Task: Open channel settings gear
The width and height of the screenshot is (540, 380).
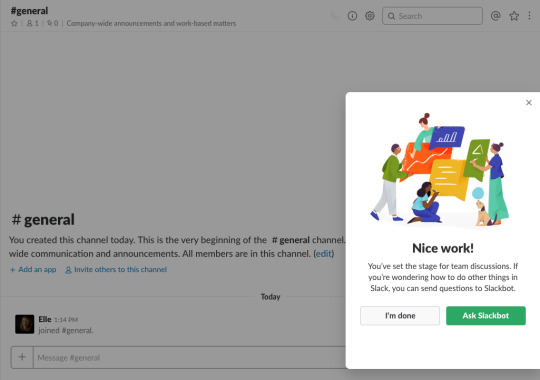Action: [x=370, y=16]
